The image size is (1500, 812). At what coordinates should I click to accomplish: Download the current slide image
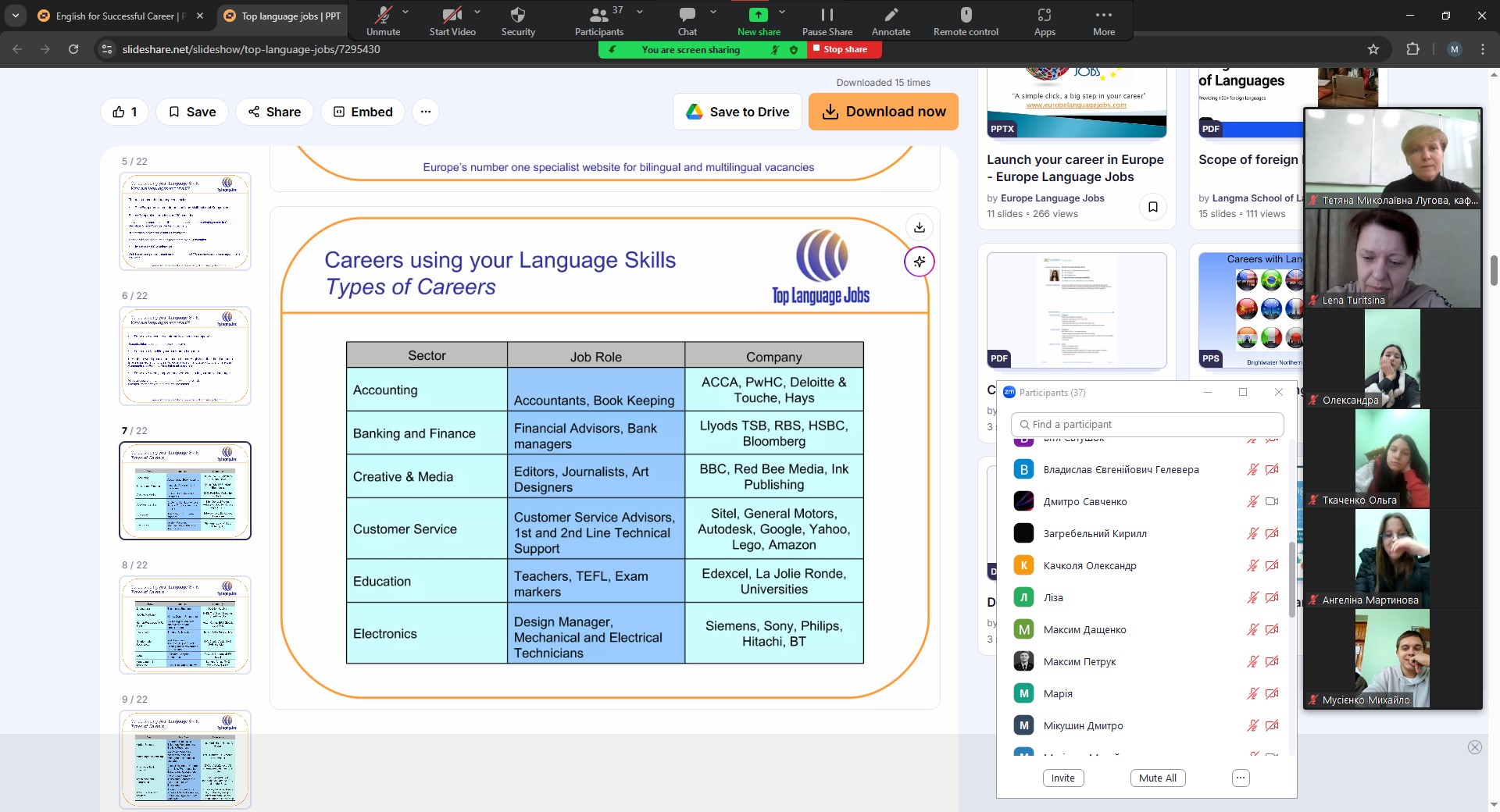[920, 227]
